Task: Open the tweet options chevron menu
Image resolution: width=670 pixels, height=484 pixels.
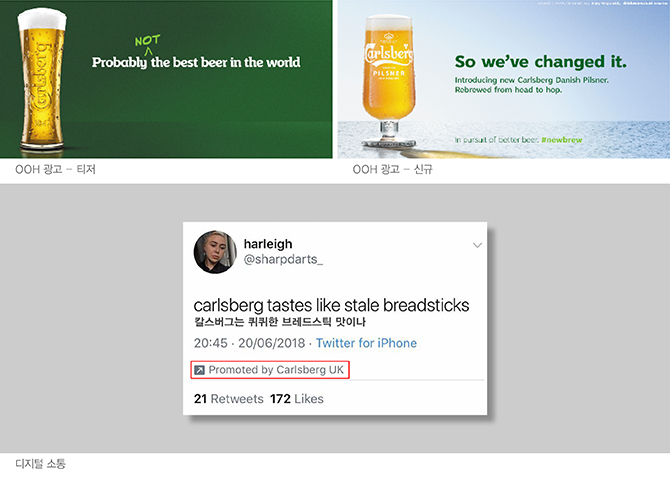Action: [477, 245]
